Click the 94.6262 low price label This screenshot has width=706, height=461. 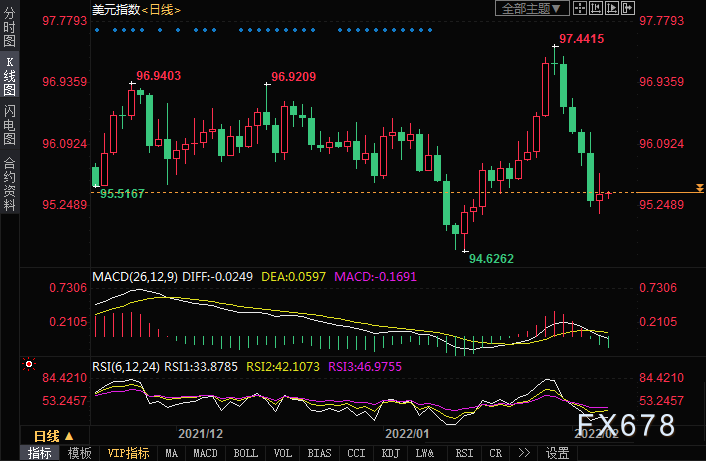[491, 259]
